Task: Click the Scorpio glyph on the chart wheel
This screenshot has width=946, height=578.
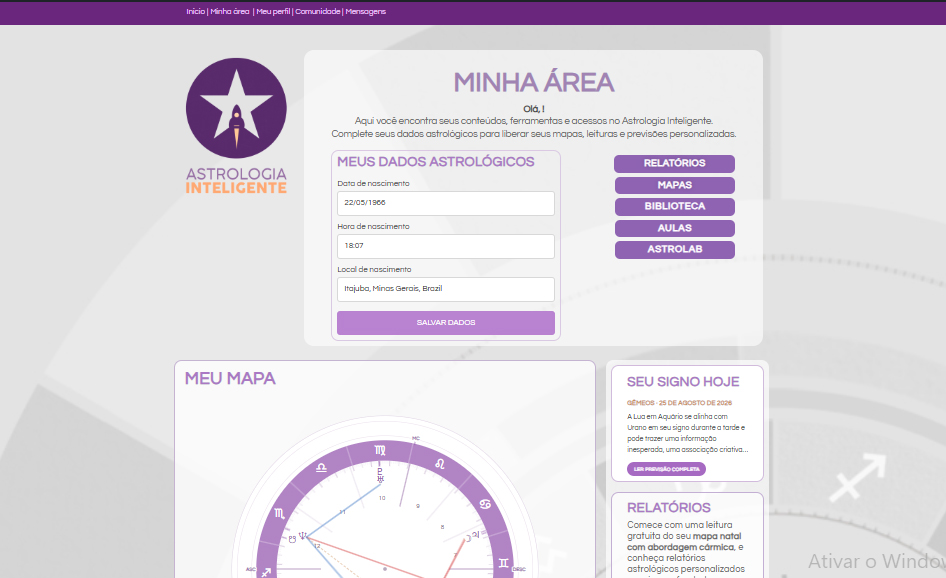Action: pyautogui.click(x=279, y=513)
